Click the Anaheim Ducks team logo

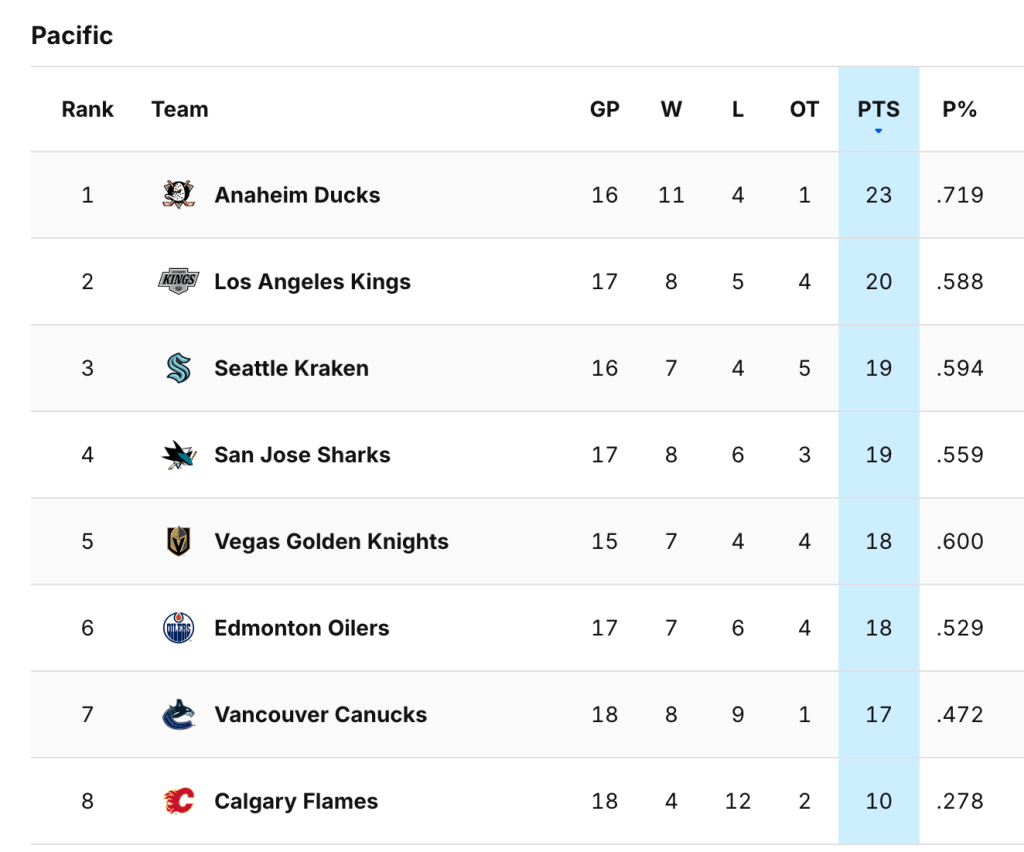tap(179, 194)
